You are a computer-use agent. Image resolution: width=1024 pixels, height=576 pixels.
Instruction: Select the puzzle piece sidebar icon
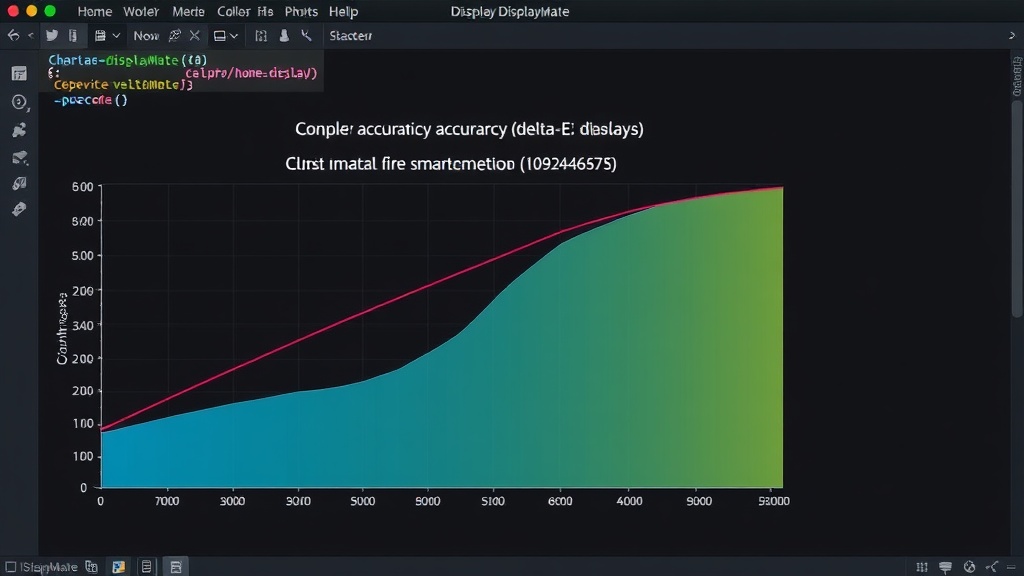coord(20,130)
